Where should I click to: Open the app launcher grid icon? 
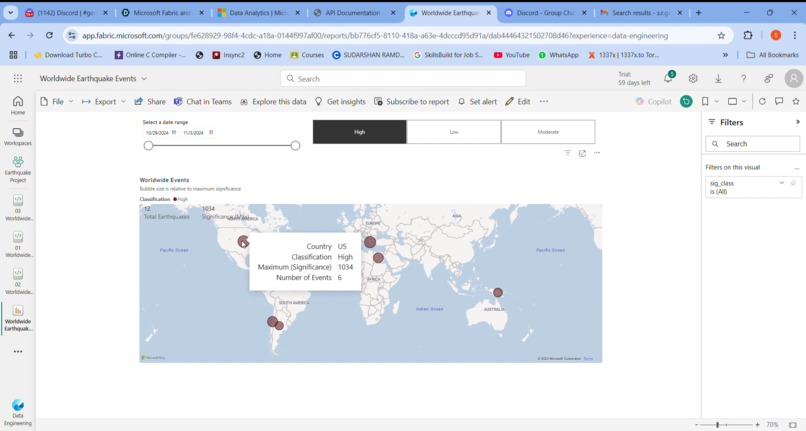[17, 78]
